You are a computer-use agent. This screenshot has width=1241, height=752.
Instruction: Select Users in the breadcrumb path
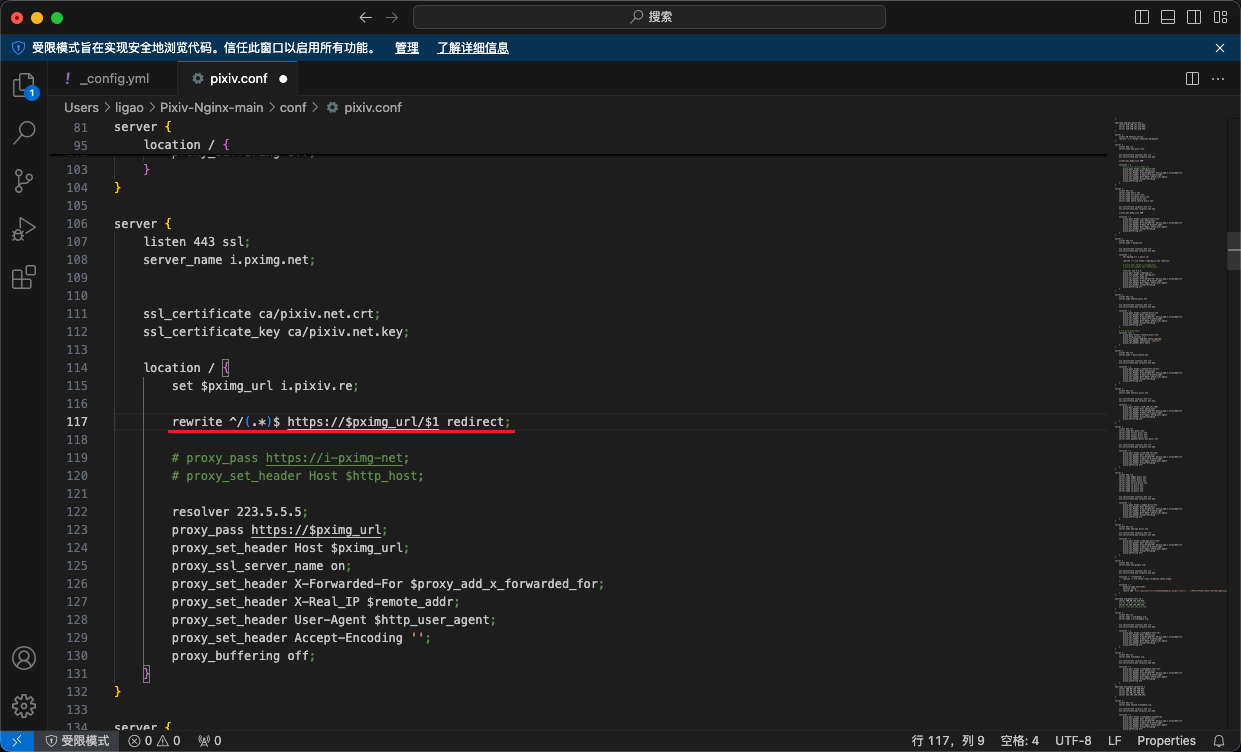82,107
